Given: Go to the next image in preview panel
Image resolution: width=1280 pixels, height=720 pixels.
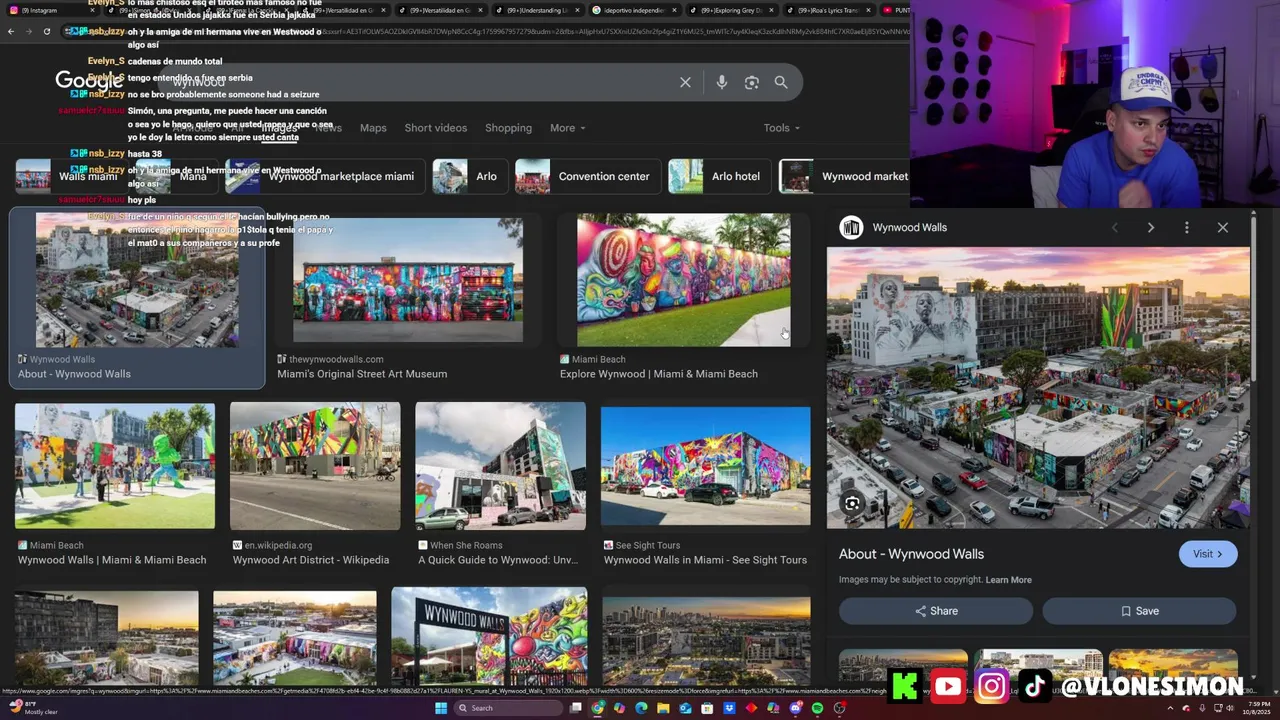Looking at the screenshot, I should 1151,227.
